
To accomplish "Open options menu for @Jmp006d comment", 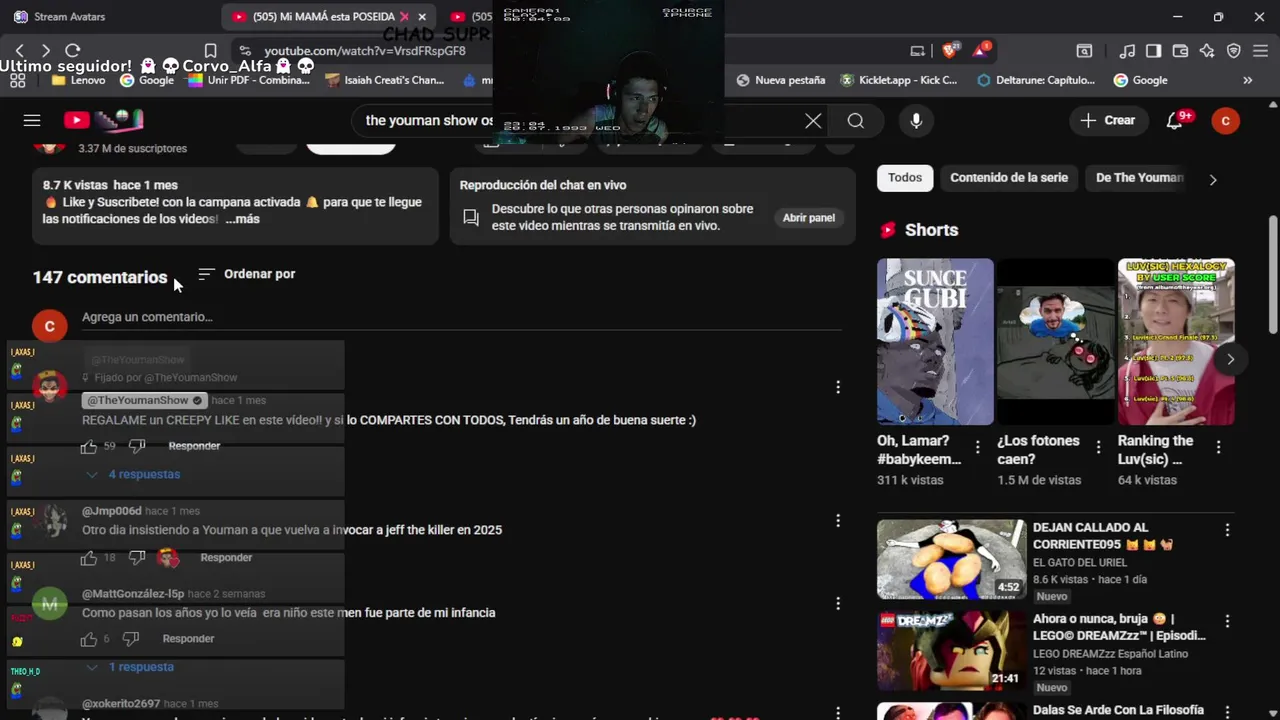I will (x=838, y=520).
